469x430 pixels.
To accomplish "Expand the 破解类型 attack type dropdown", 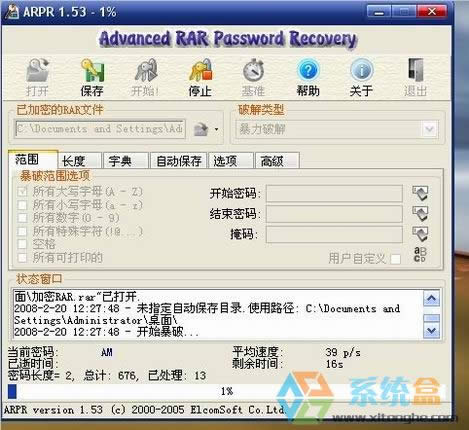I will click(x=429, y=129).
